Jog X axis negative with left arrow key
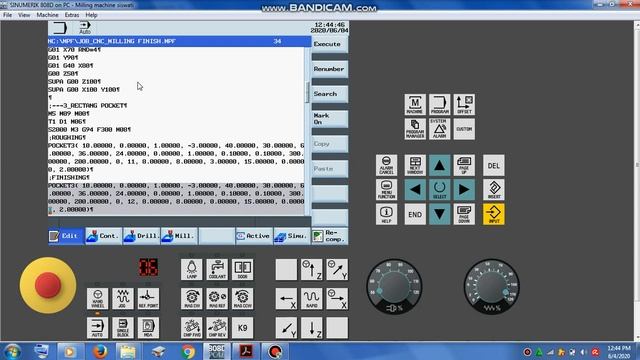 click(286, 298)
